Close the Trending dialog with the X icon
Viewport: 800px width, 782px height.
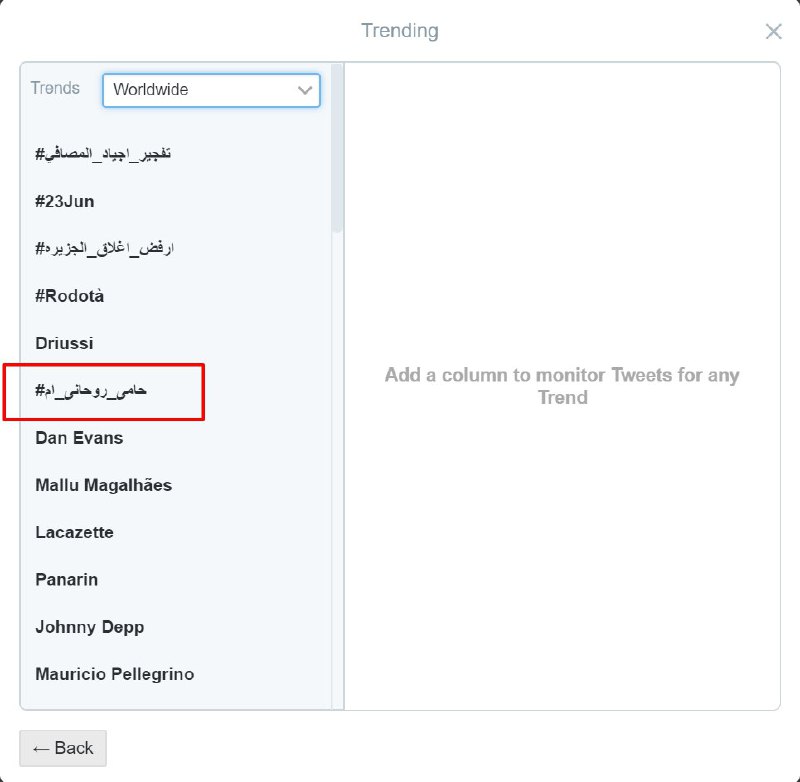coord(773,31)
